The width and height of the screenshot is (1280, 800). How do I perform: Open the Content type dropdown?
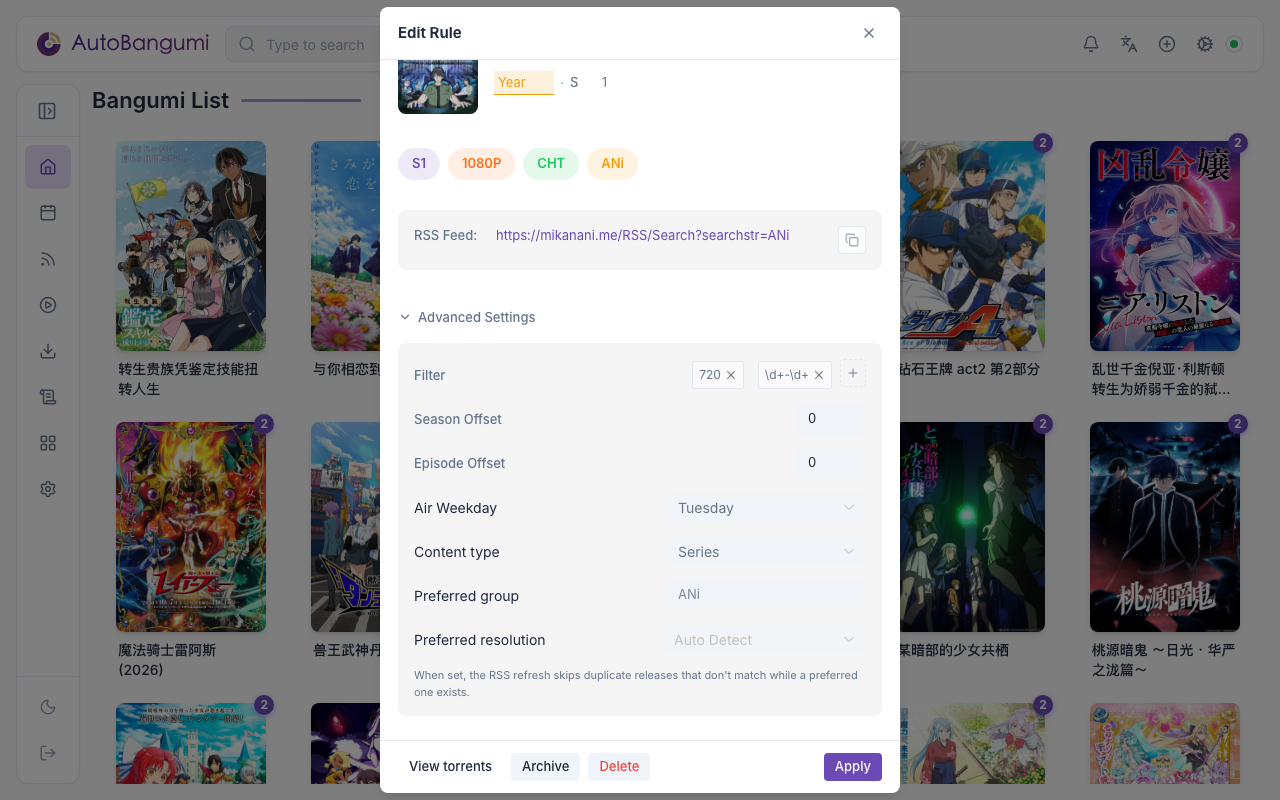pos(765,552)
